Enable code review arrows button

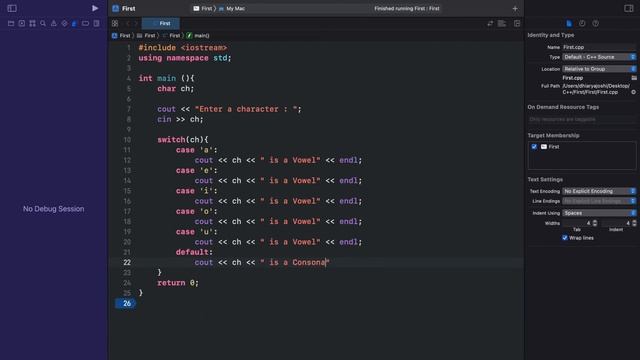[490, 24]
